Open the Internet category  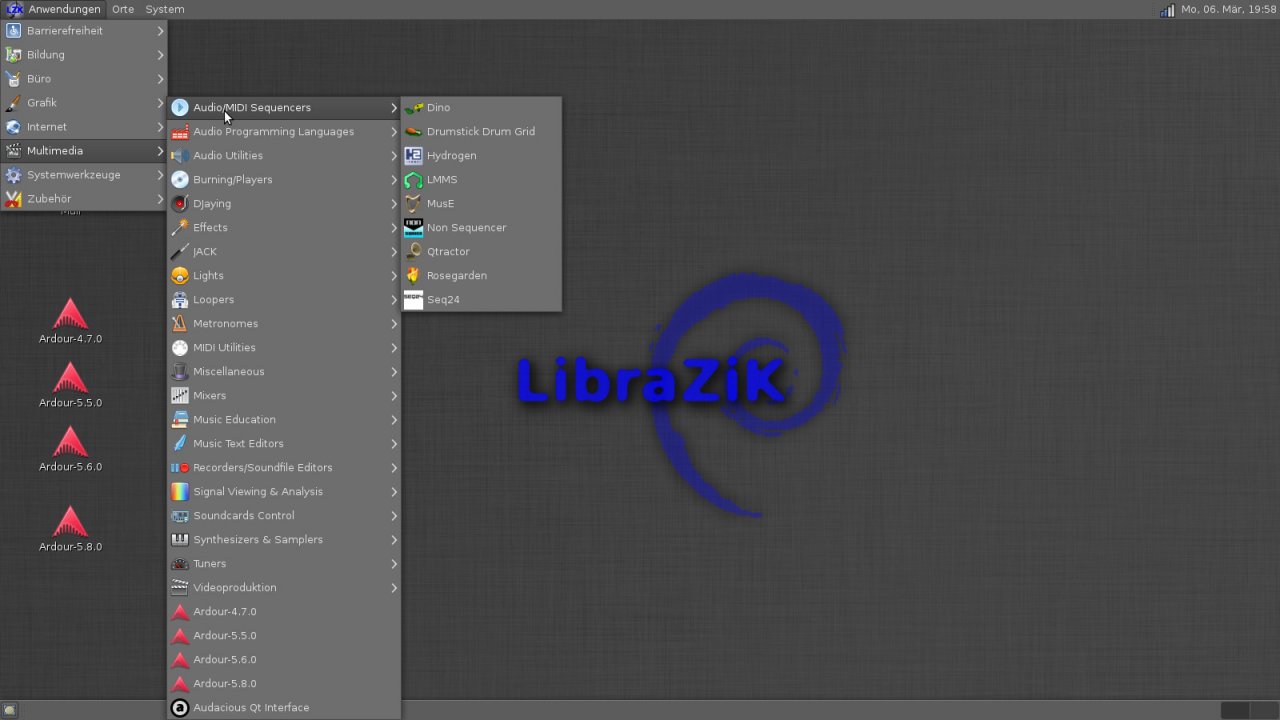(x=84, y=127)
